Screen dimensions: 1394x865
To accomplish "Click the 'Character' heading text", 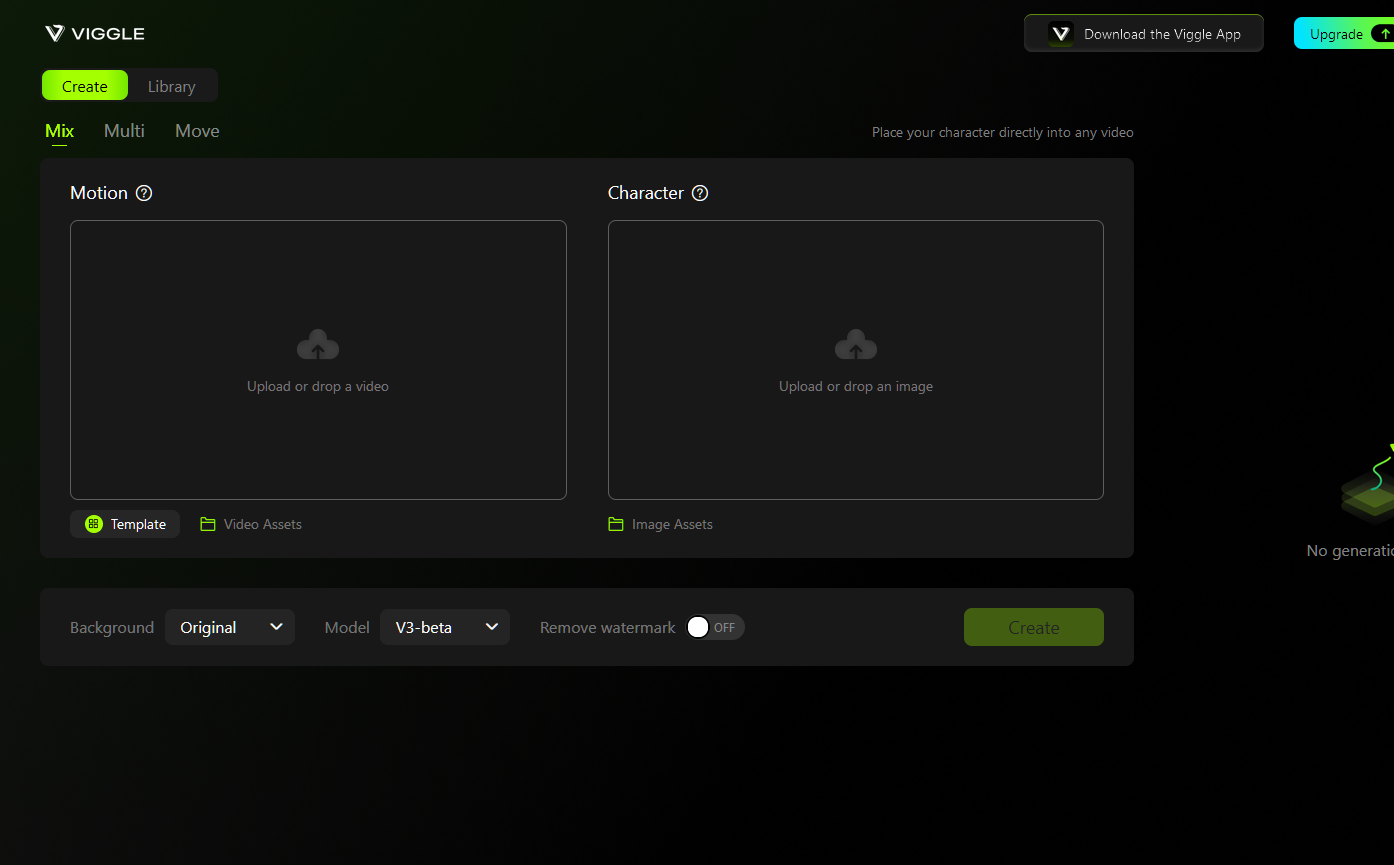I will coord(646,193).
